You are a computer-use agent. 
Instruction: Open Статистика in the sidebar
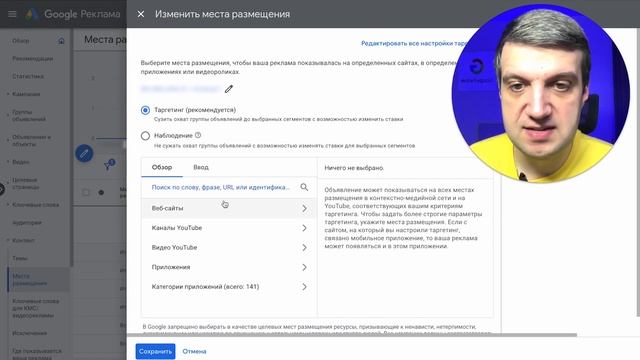pyautogui.click(x=28, y=76)
